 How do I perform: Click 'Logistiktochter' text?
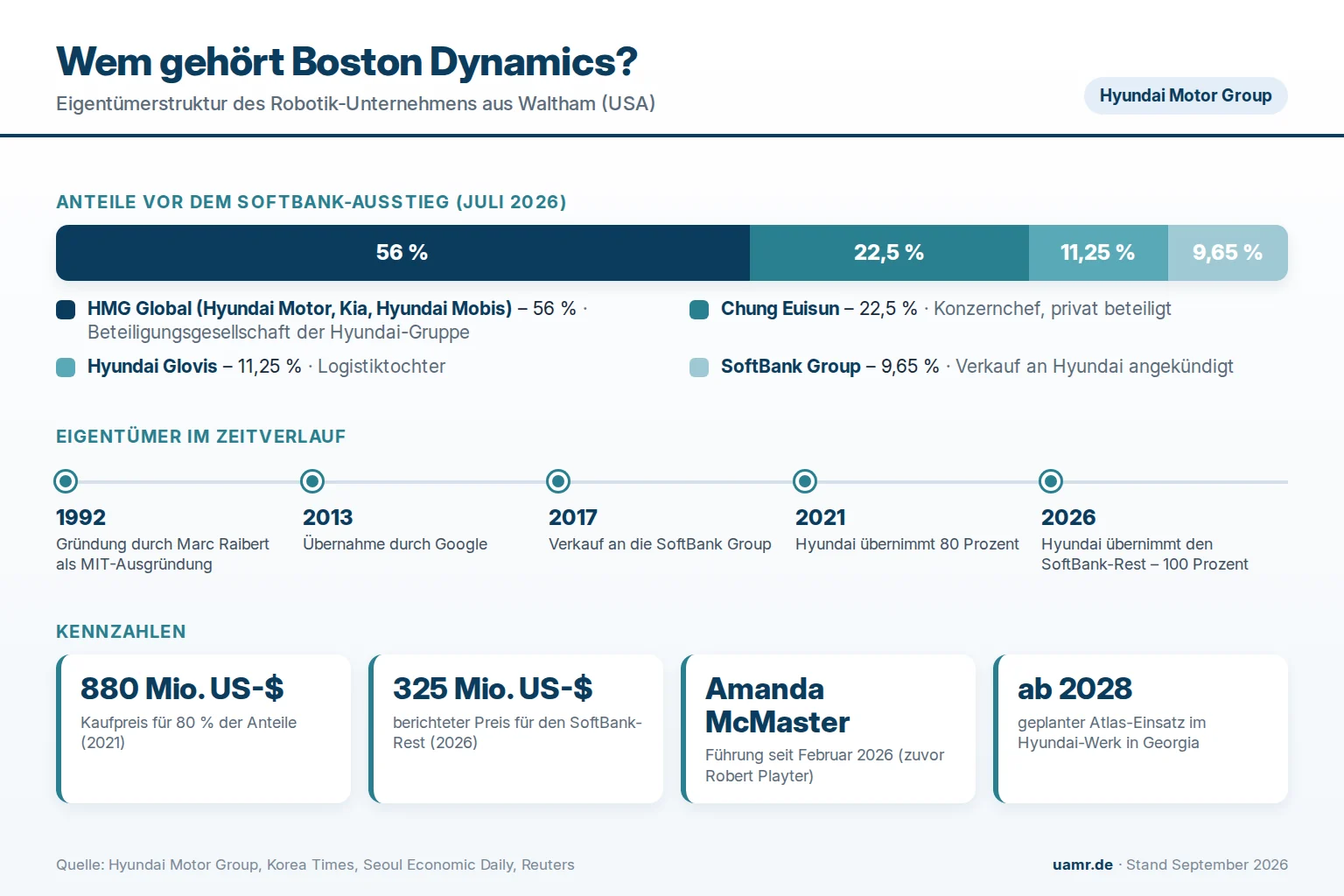(x=381, y=367)
